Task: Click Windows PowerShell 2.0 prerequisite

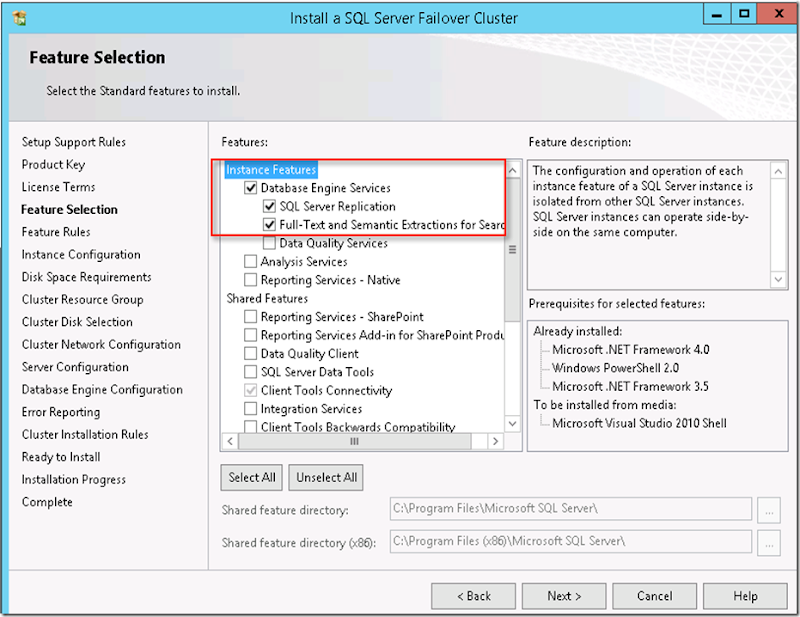Action: click(615, 368)
